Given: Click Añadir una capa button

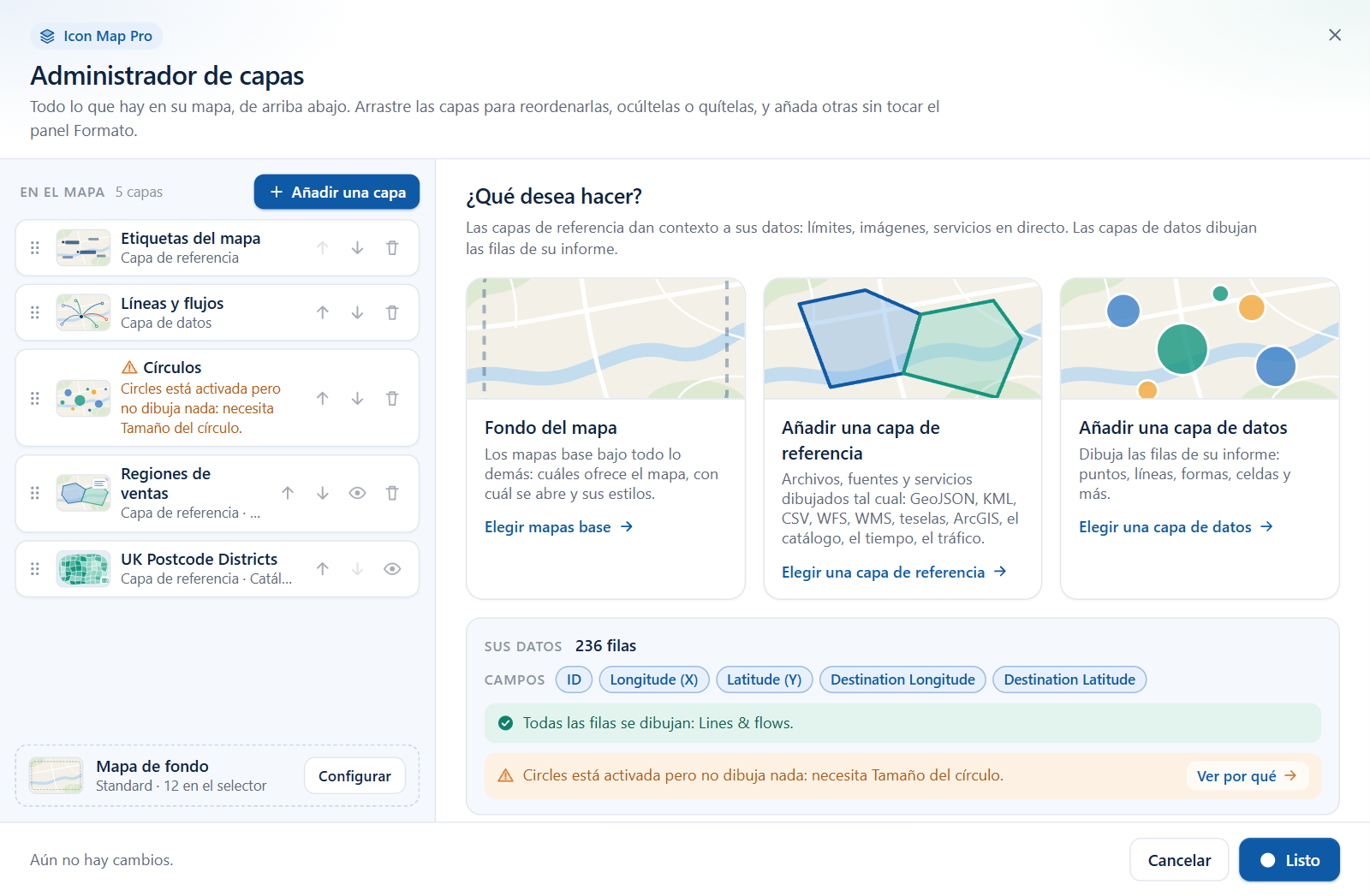Looking at the screenshot, I should pos(337,192).
